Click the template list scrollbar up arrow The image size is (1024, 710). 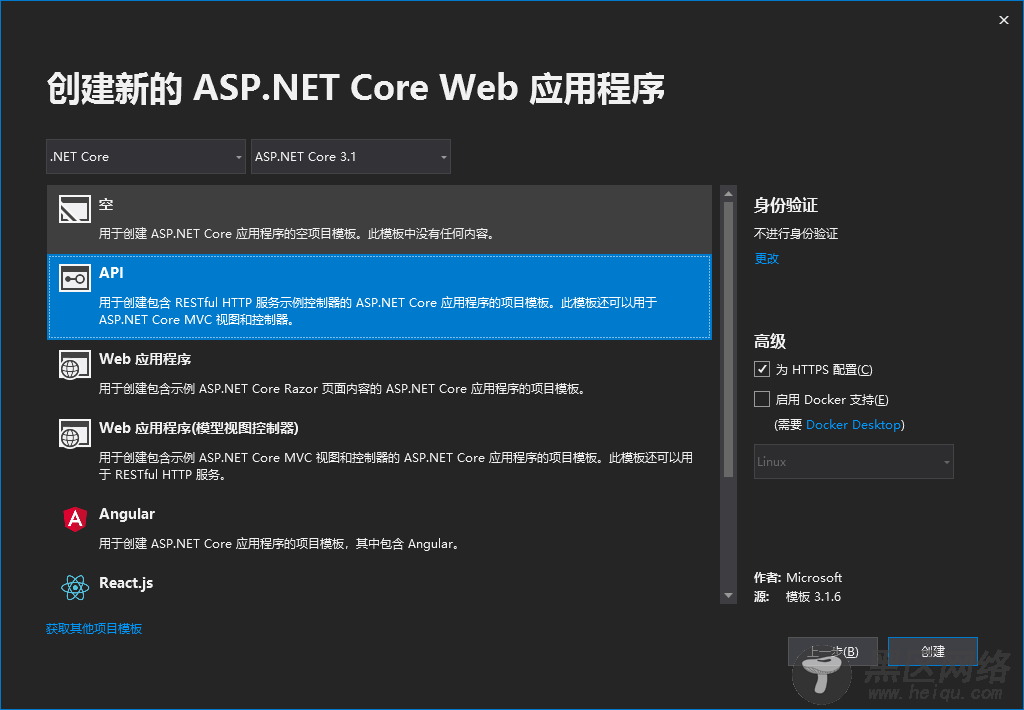tap(728, 194)
